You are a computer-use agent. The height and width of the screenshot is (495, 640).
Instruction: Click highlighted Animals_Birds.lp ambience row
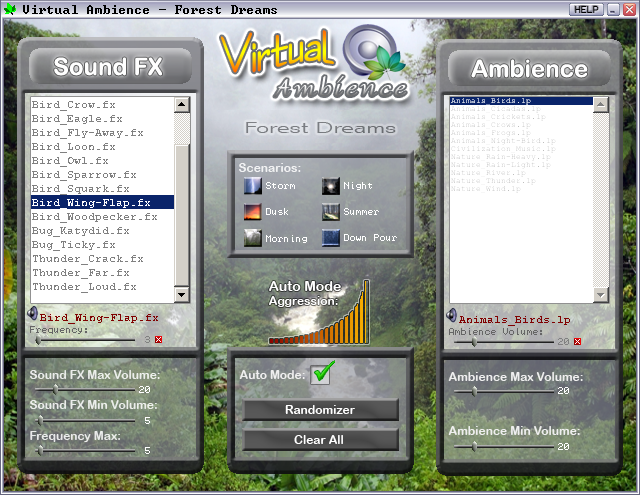[521, 101]
